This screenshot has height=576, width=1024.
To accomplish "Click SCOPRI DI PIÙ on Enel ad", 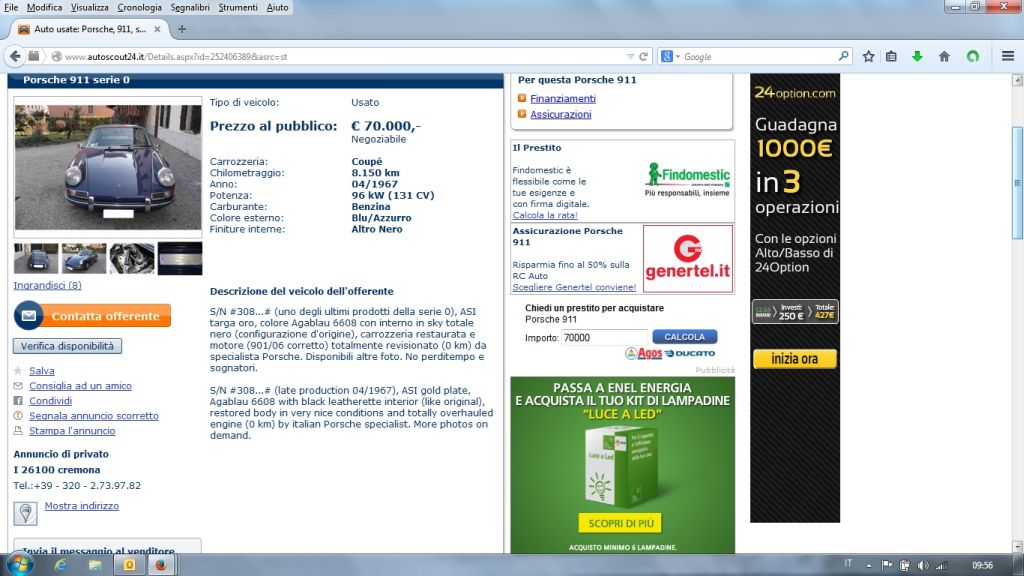I will click(x=620, y=523).
